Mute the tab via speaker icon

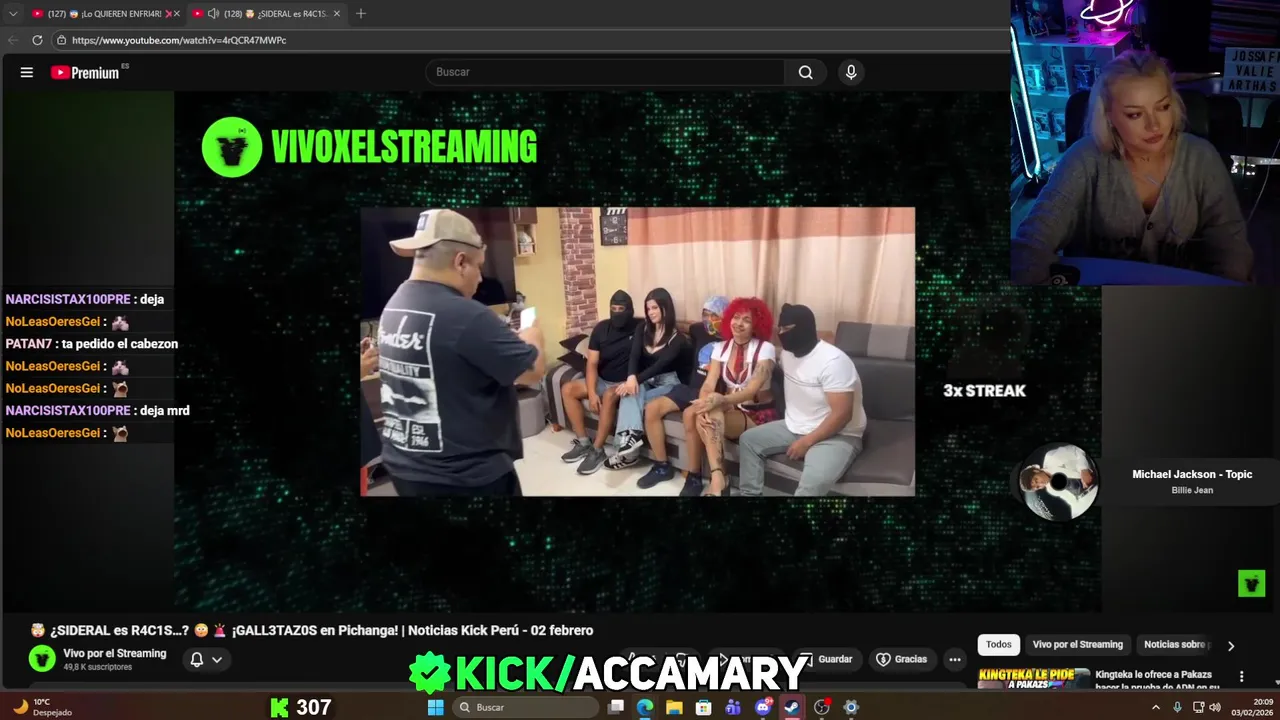click(x=213, y=13)
